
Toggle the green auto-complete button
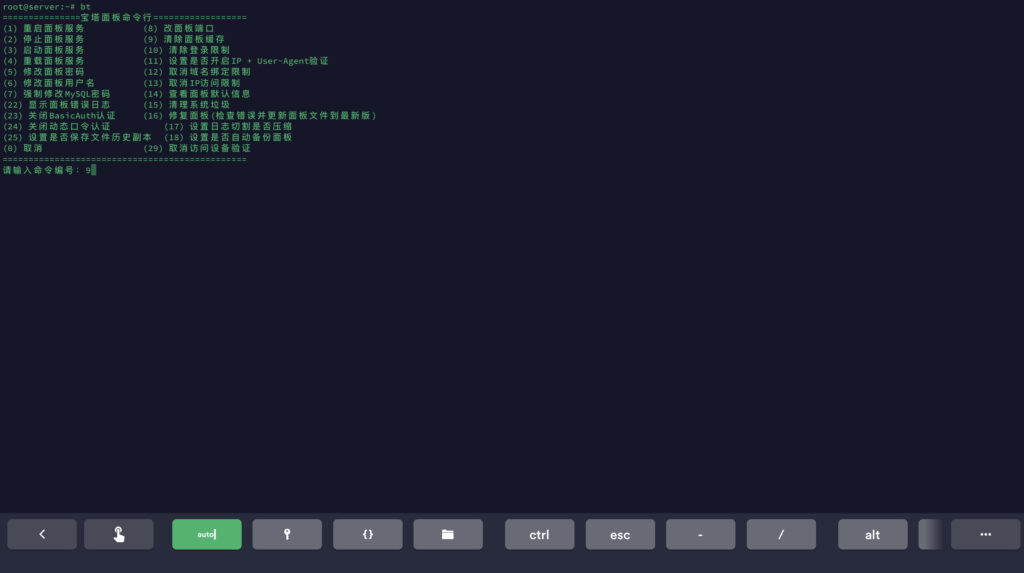click(207, 534)
